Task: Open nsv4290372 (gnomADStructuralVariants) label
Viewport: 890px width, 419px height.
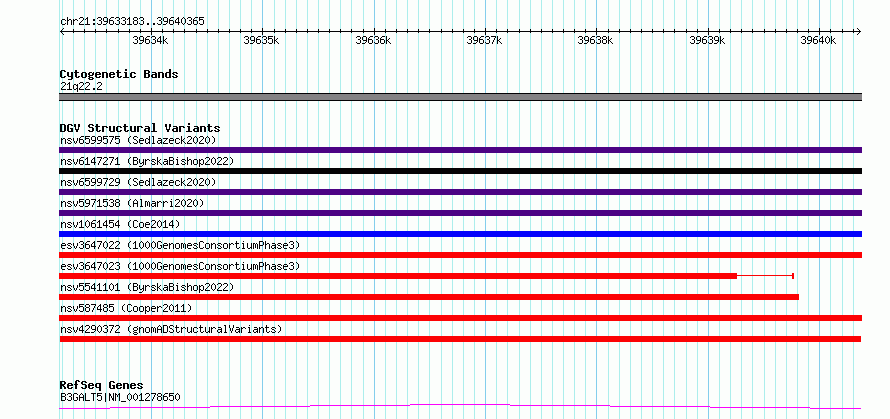Action: click(171, 329)
